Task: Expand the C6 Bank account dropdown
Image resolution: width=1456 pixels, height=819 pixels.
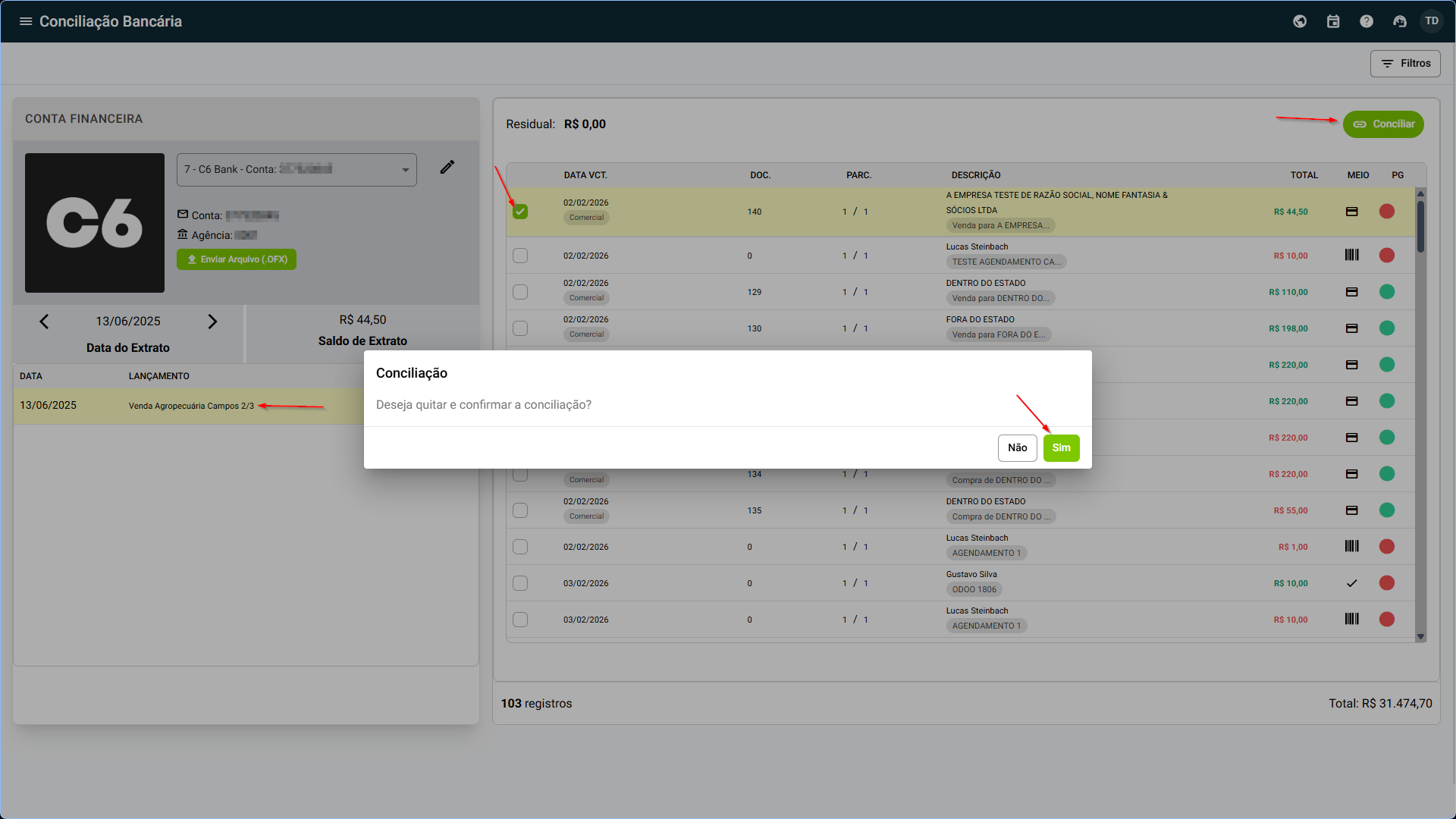Action: 406,170
